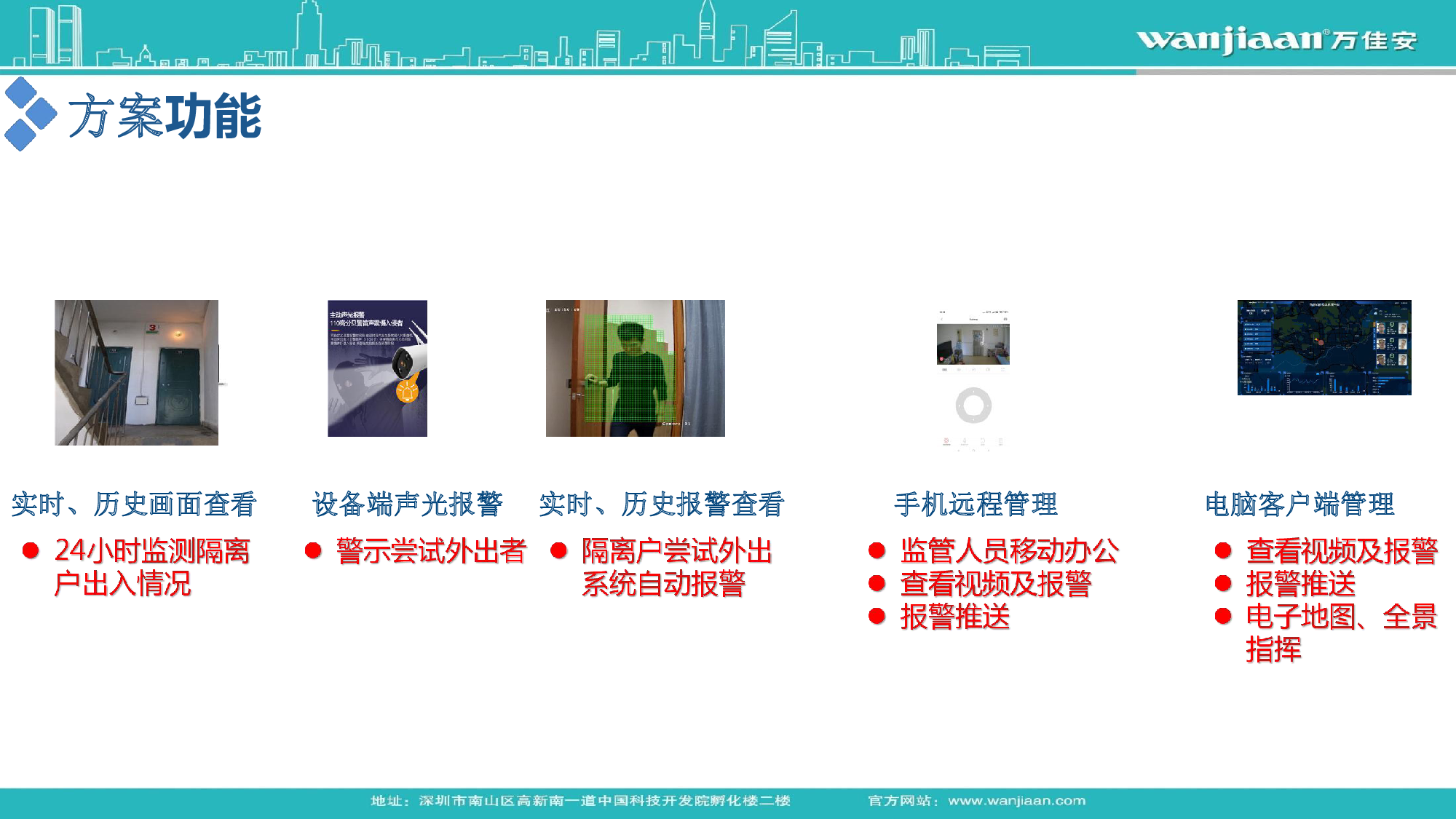Viewport: 1456px width, 819px height.
Task: Click bullet text 监管人员移动办公
Action: pyautogui.click(x=1009, y=551)
